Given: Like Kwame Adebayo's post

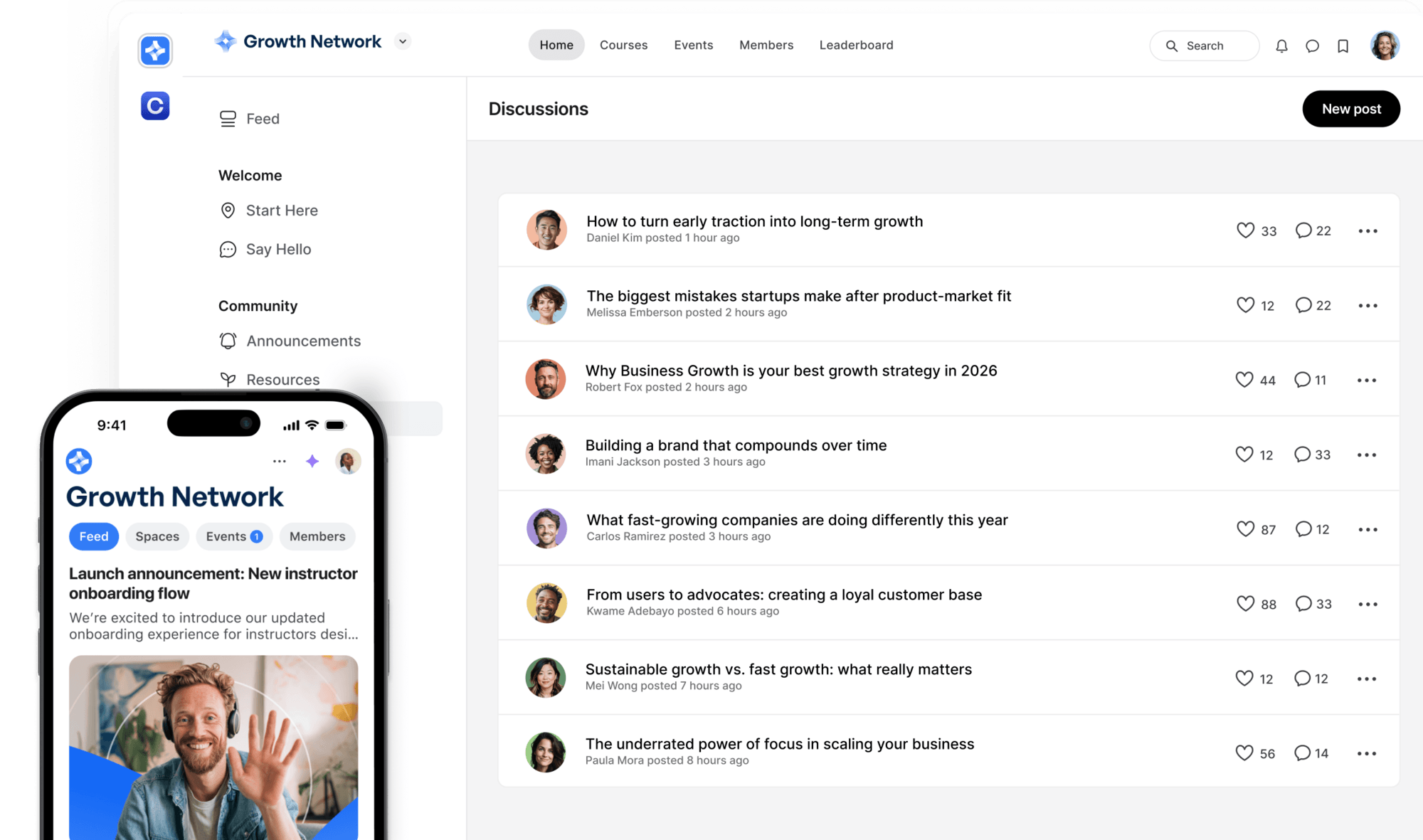Looking at the screenshot, I should (x=1245, y=604).
